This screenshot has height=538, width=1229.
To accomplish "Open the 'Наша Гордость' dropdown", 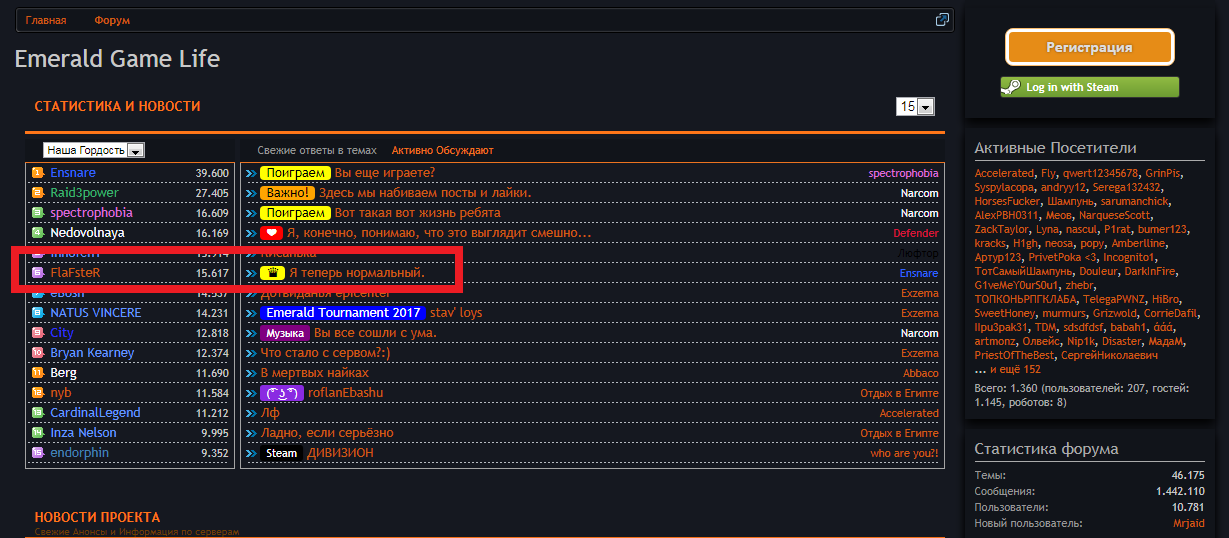I will (x=95, y=150).
